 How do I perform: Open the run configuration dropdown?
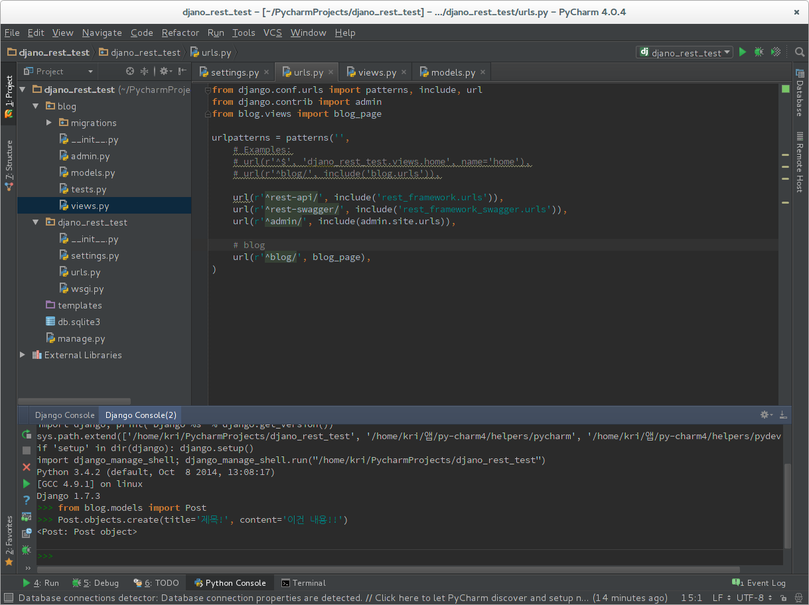(685, 52)
